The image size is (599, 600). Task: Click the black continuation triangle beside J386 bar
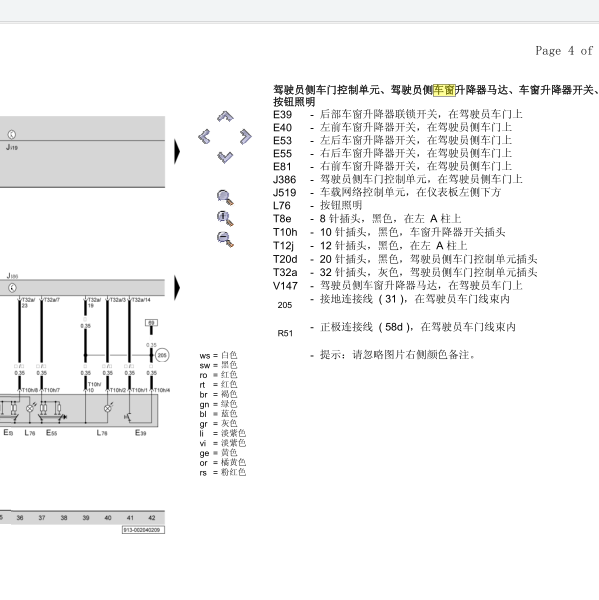click(x=177, y=287)
